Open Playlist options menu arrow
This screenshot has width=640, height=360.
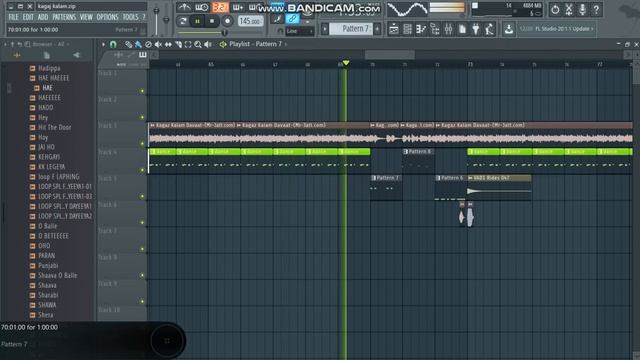click(x=103, y=44)
